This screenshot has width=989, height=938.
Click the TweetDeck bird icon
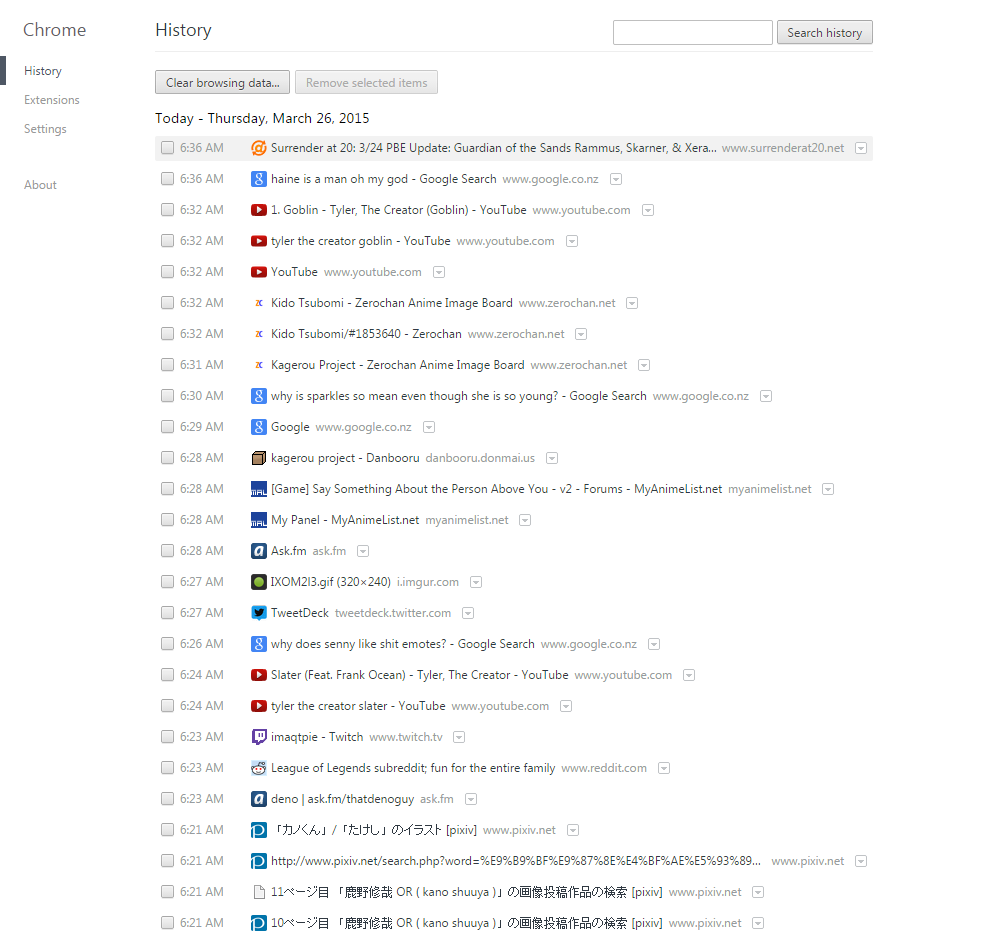(259, 613)
